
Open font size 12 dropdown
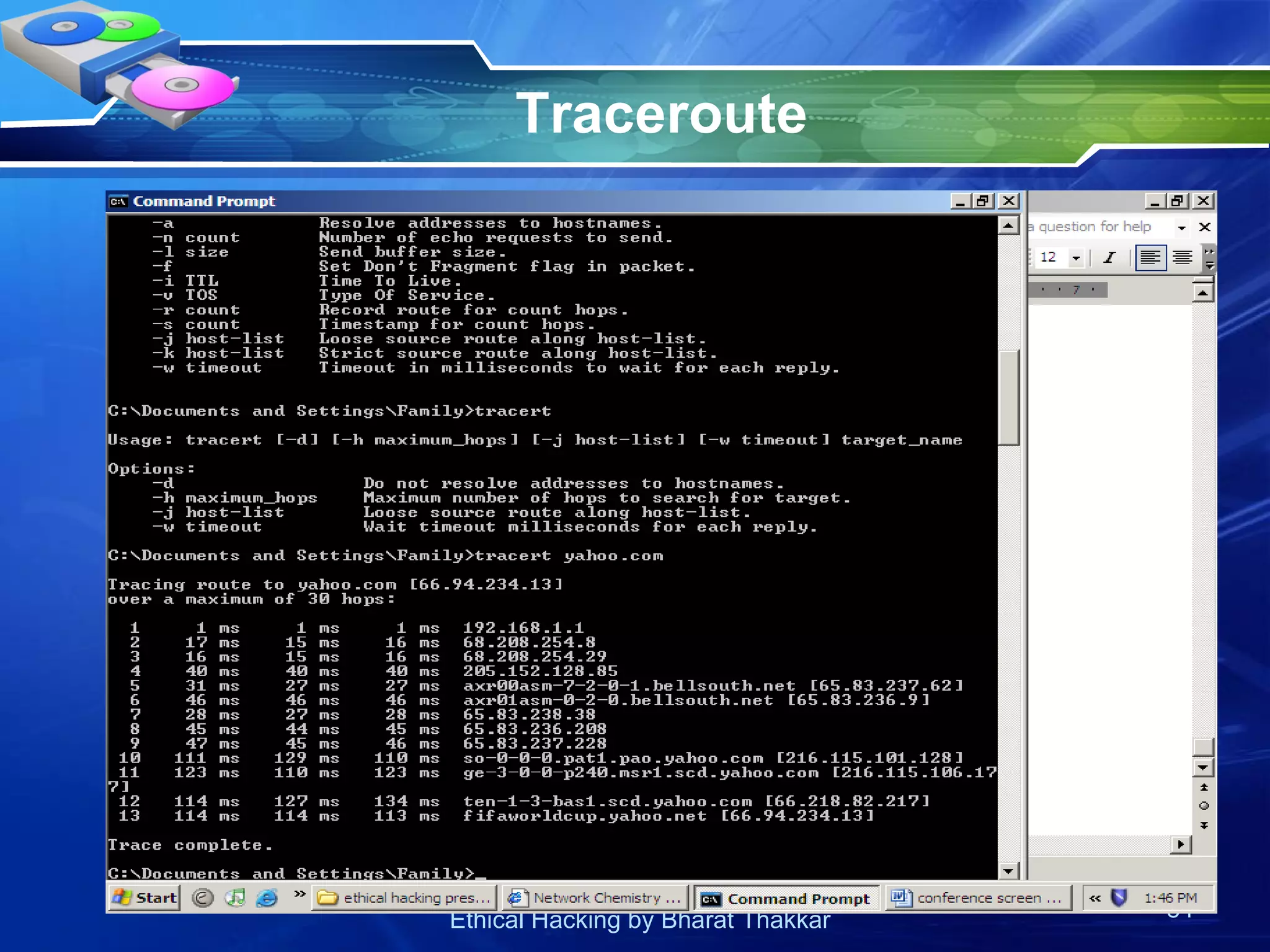[x=1076, y=257]
